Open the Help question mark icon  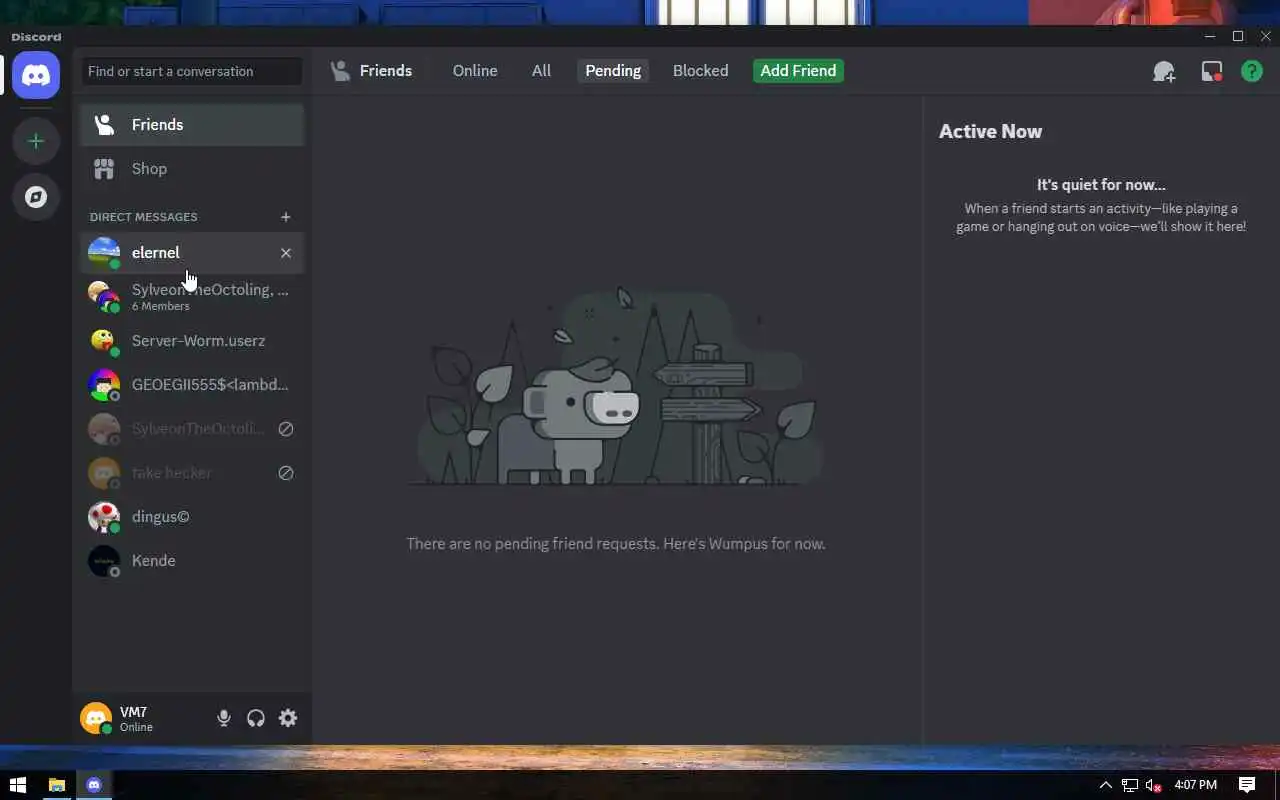point(1252,71)
